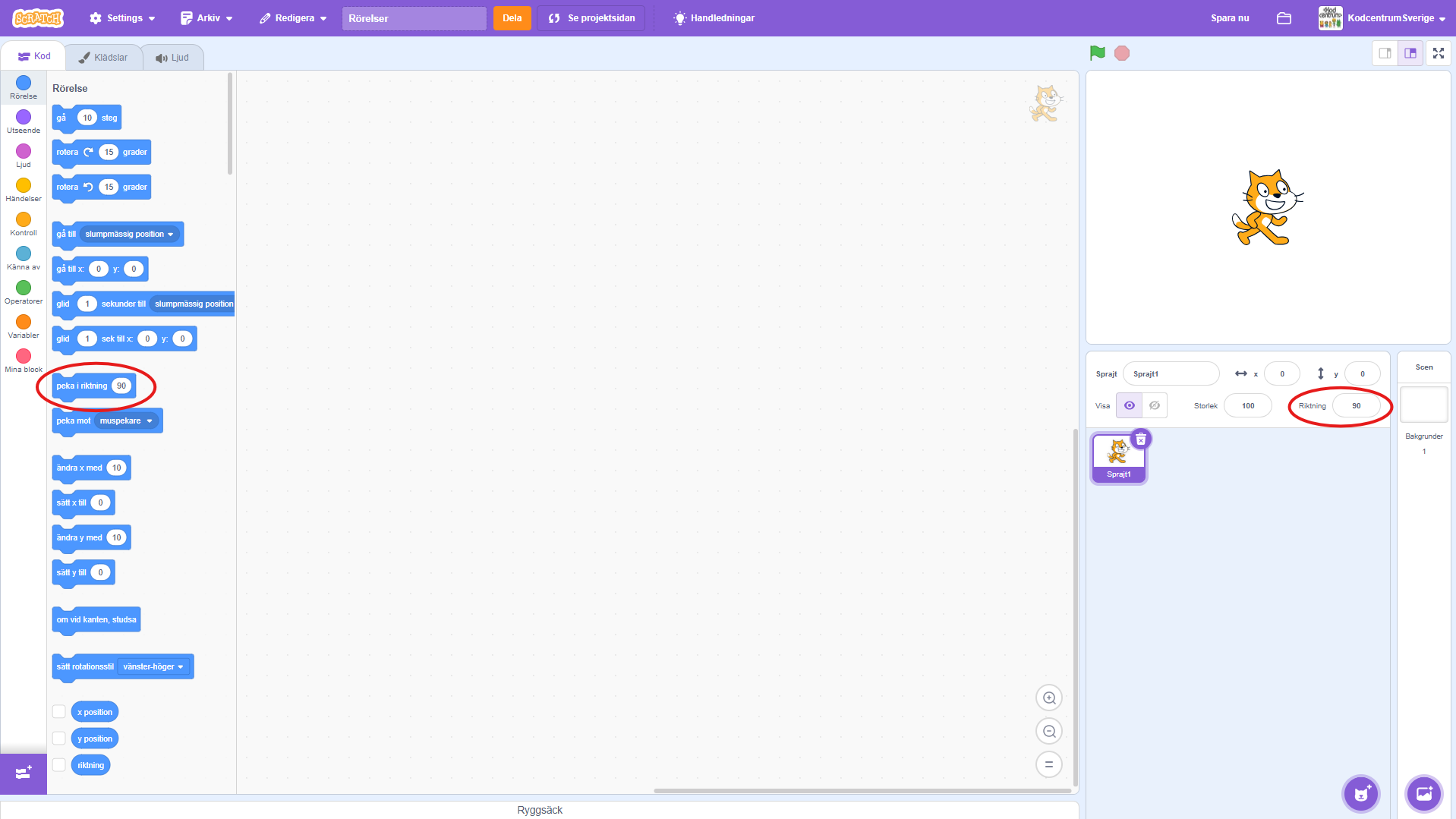
Task: Click Spara nu to save
Action: (x=1230, y=18)
